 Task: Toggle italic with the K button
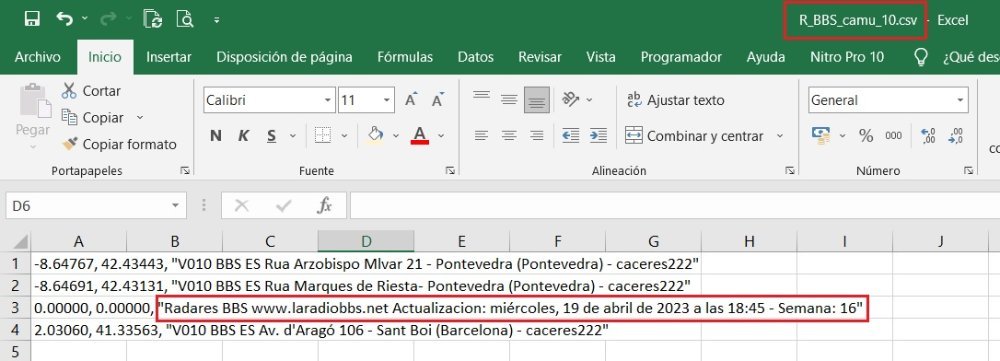pos(244,136)
